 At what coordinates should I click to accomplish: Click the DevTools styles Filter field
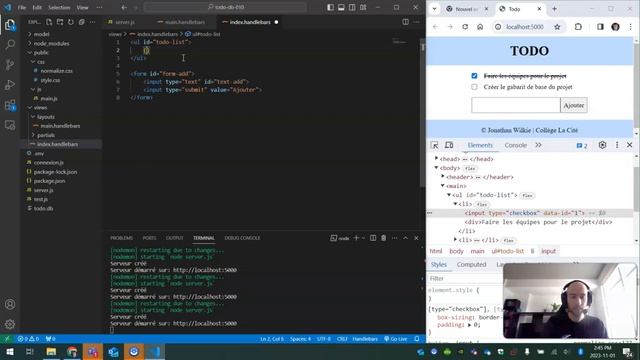(465, 278)
